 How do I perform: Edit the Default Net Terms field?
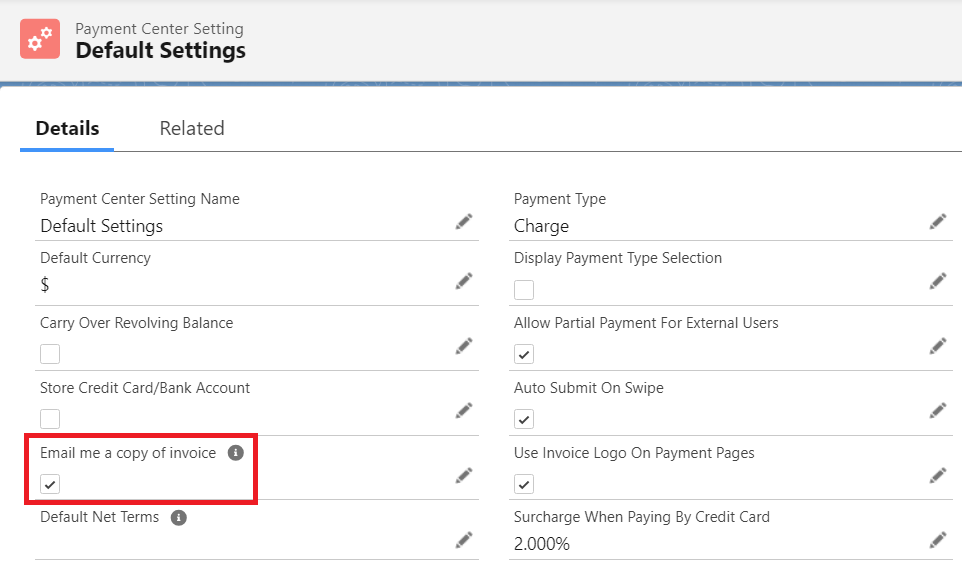(463, 540)
